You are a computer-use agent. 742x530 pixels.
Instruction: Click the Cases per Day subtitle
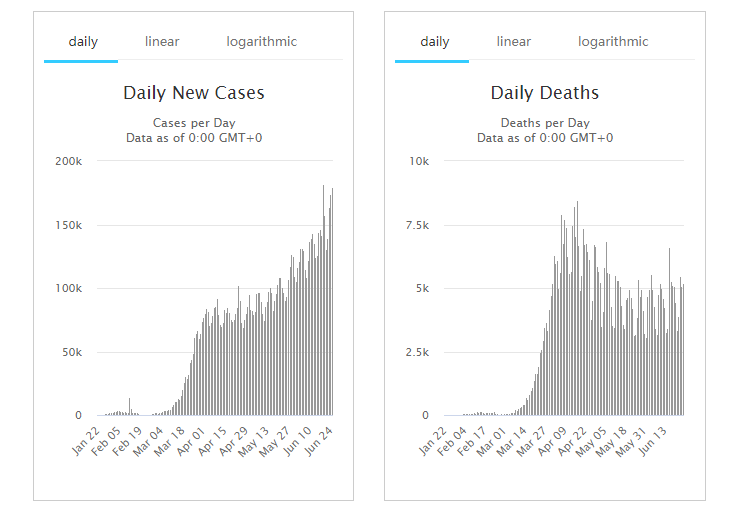[194, 123]
